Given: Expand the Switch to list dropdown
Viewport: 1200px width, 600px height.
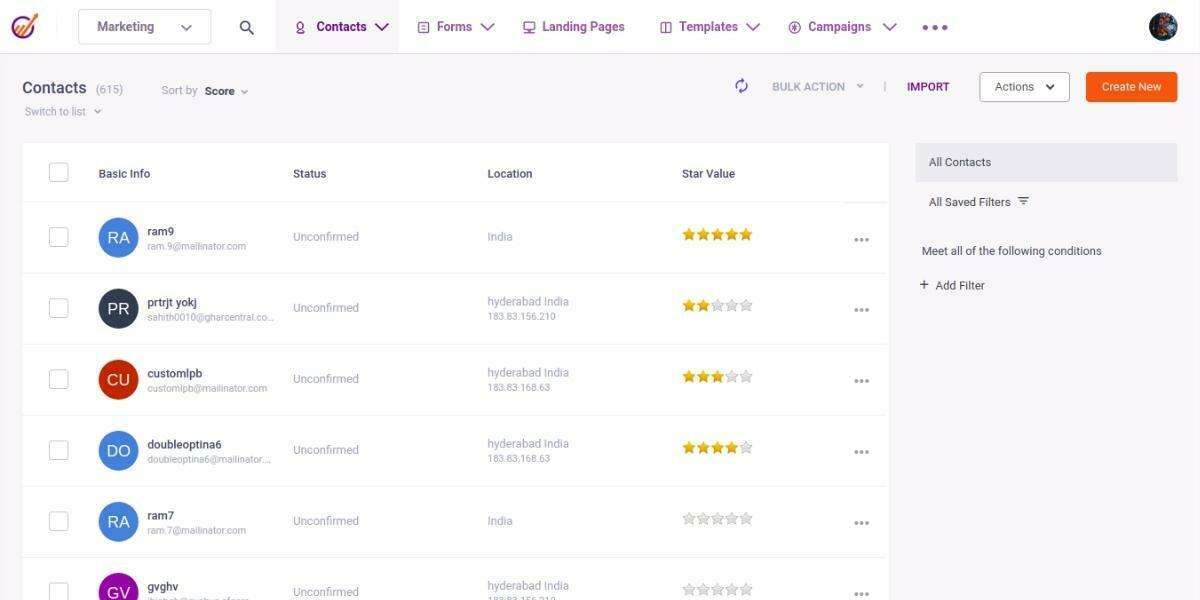Looking at the screenshot, I should tap(62, 111).
